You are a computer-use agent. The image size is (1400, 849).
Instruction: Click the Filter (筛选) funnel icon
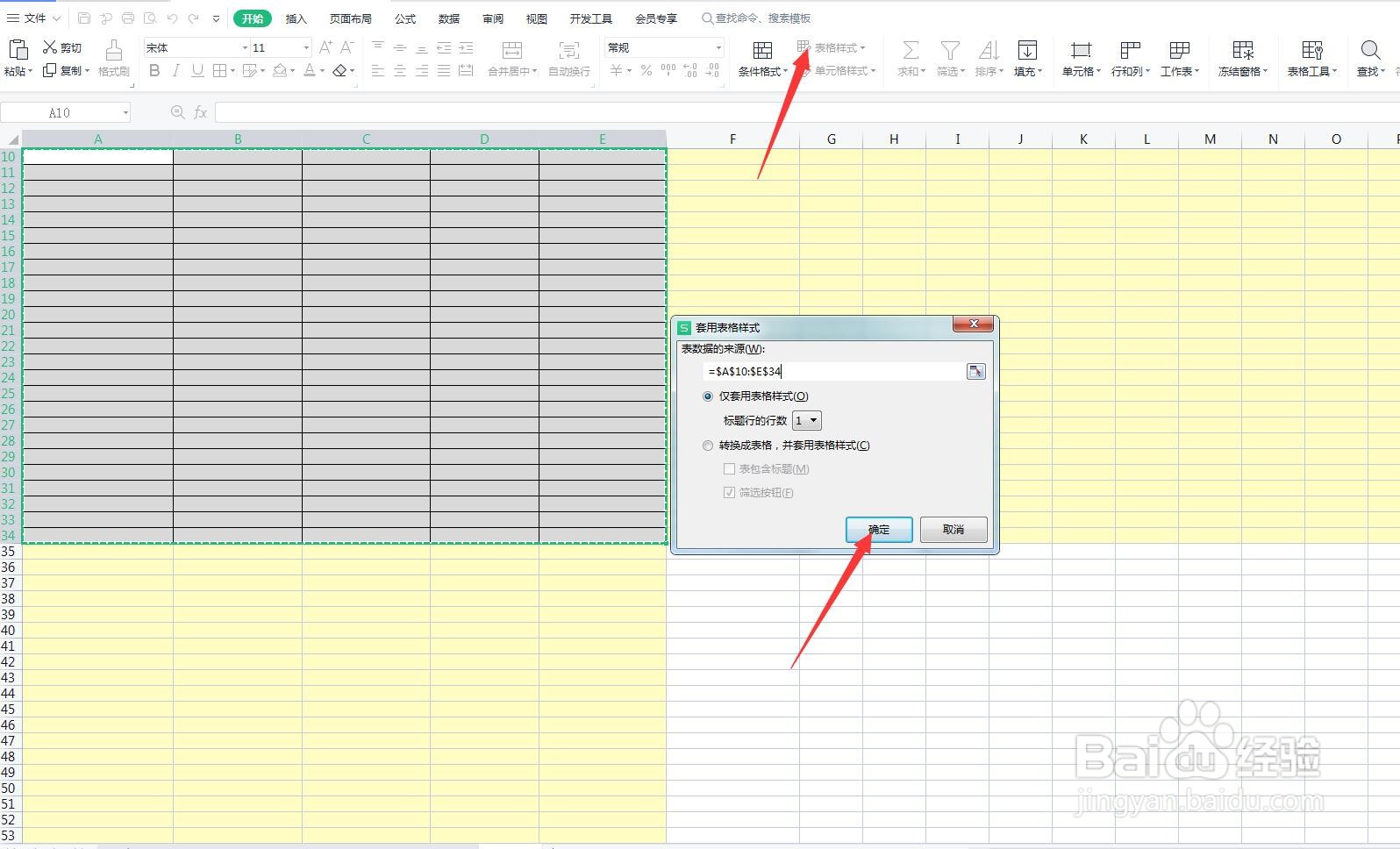pos(949,50)
